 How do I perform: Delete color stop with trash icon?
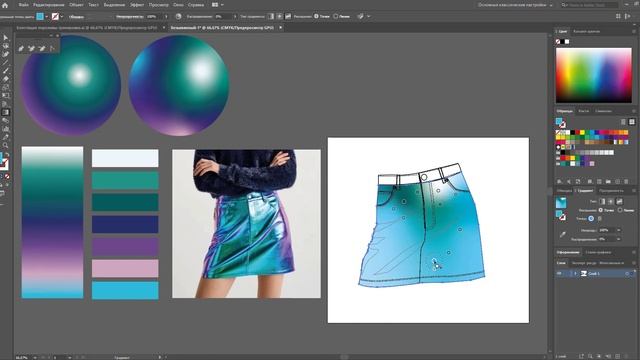(600, 219)
